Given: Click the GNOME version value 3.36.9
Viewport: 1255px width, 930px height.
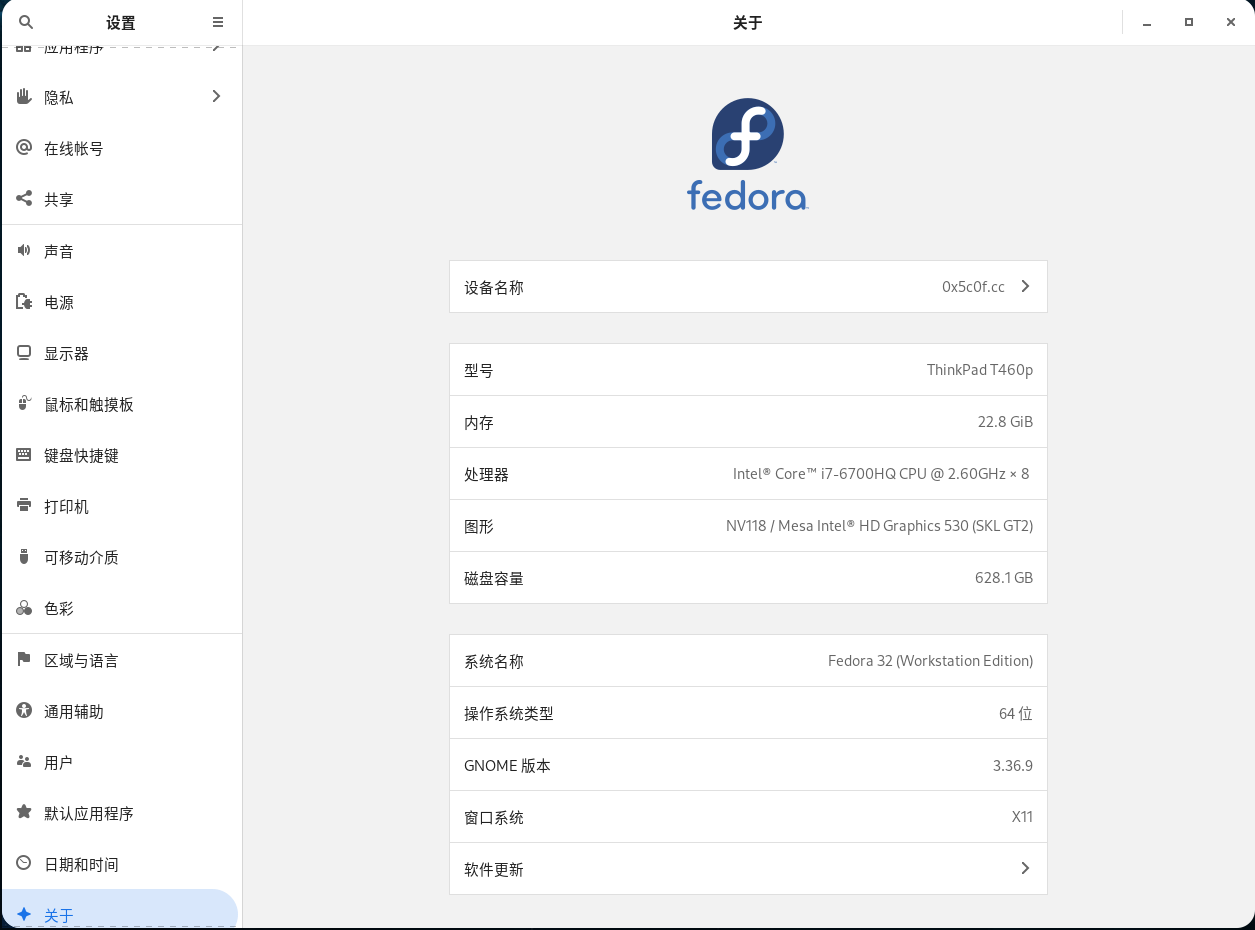Looking at the screenshot, I should pyautogui.click(x=1013, y=765).
